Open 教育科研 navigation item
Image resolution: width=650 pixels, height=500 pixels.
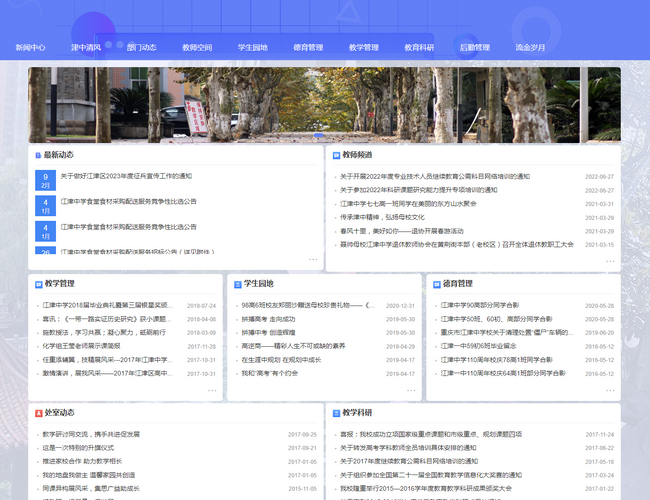419,48
